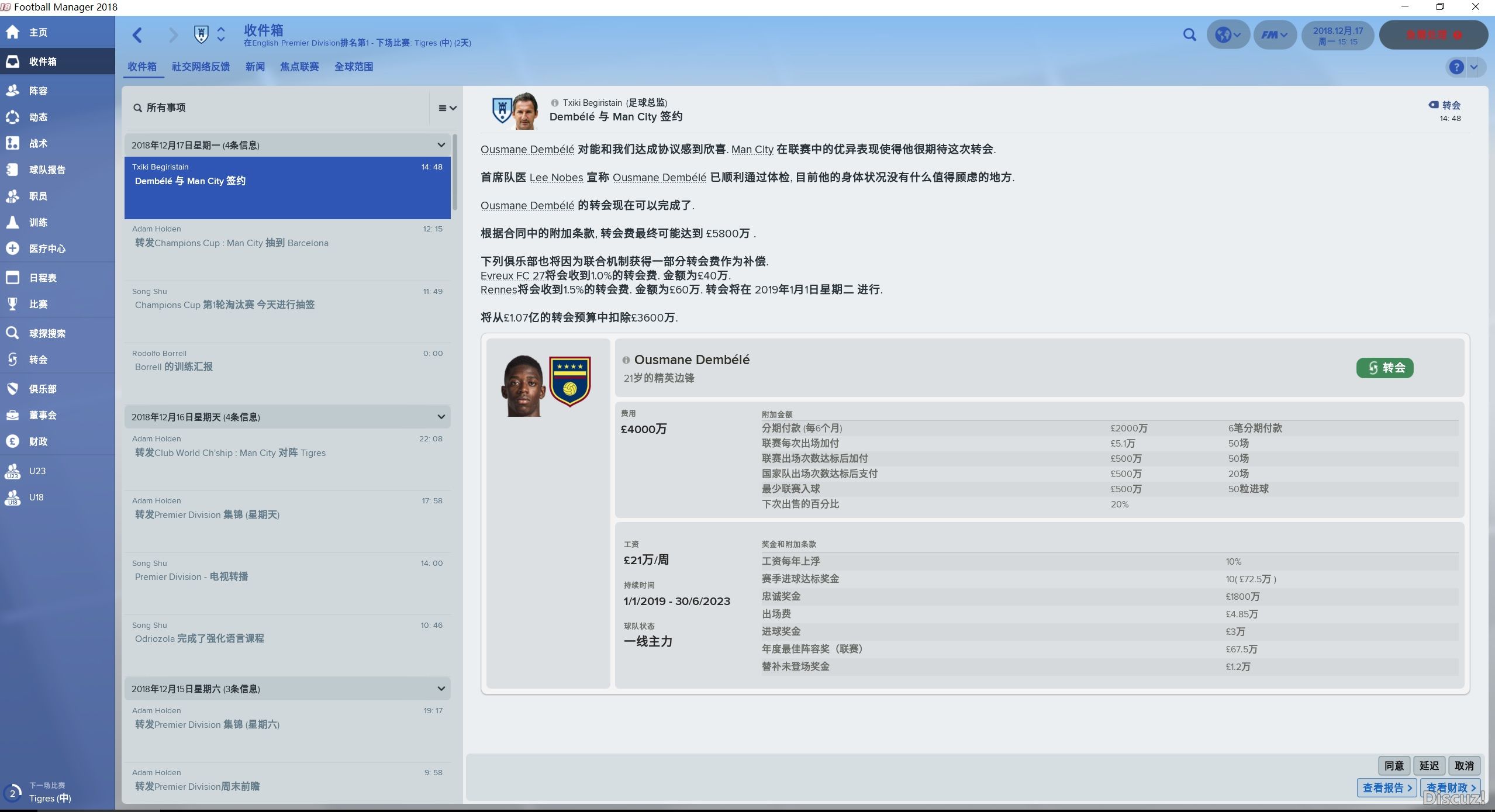Open the FM menu dropdown
The width and height of the screenshot is (1495, 812).
pyautogui.click(x=1275, y=34)
